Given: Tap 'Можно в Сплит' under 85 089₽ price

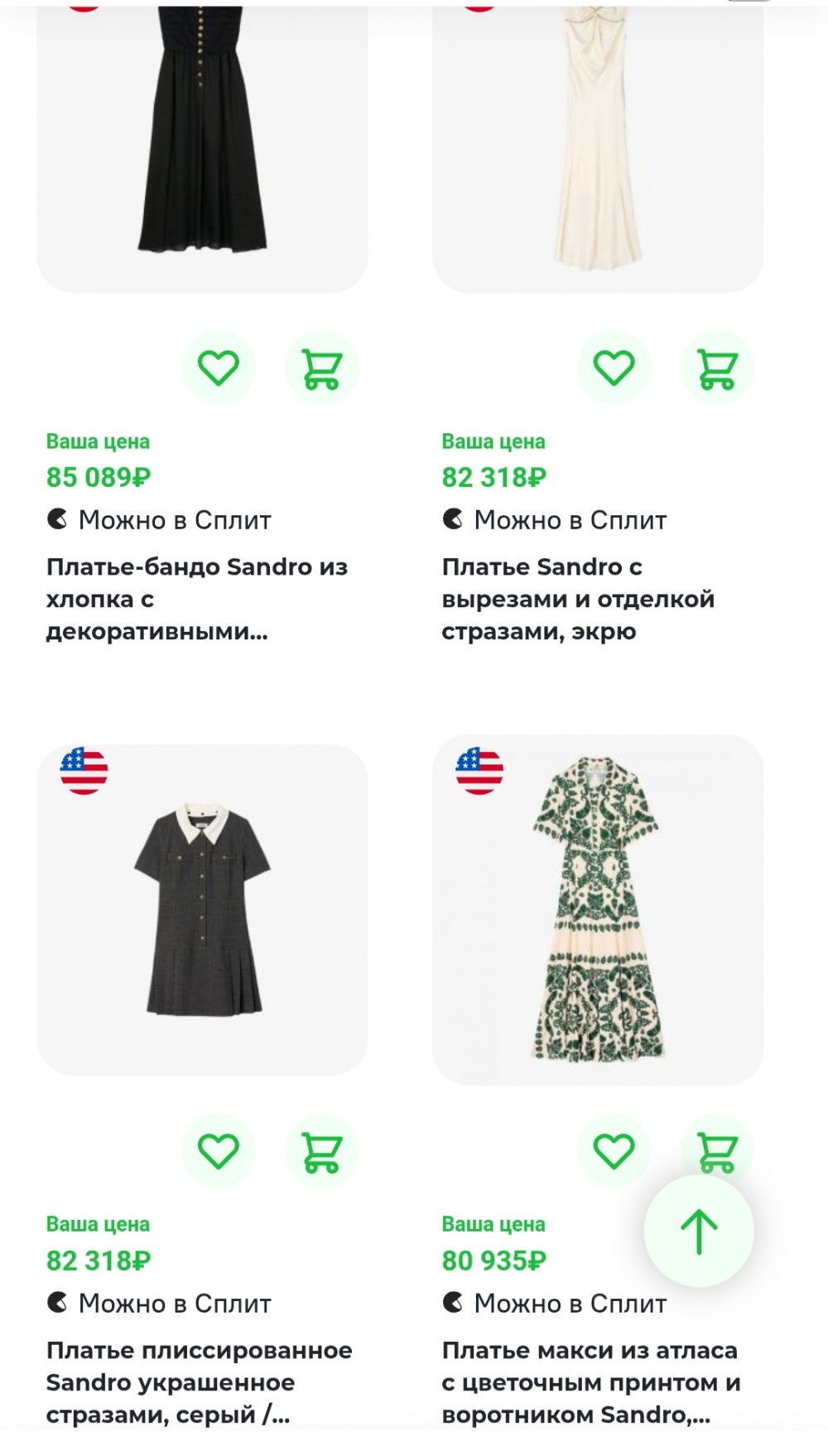Looking at the screenshot, I should 159,520.
